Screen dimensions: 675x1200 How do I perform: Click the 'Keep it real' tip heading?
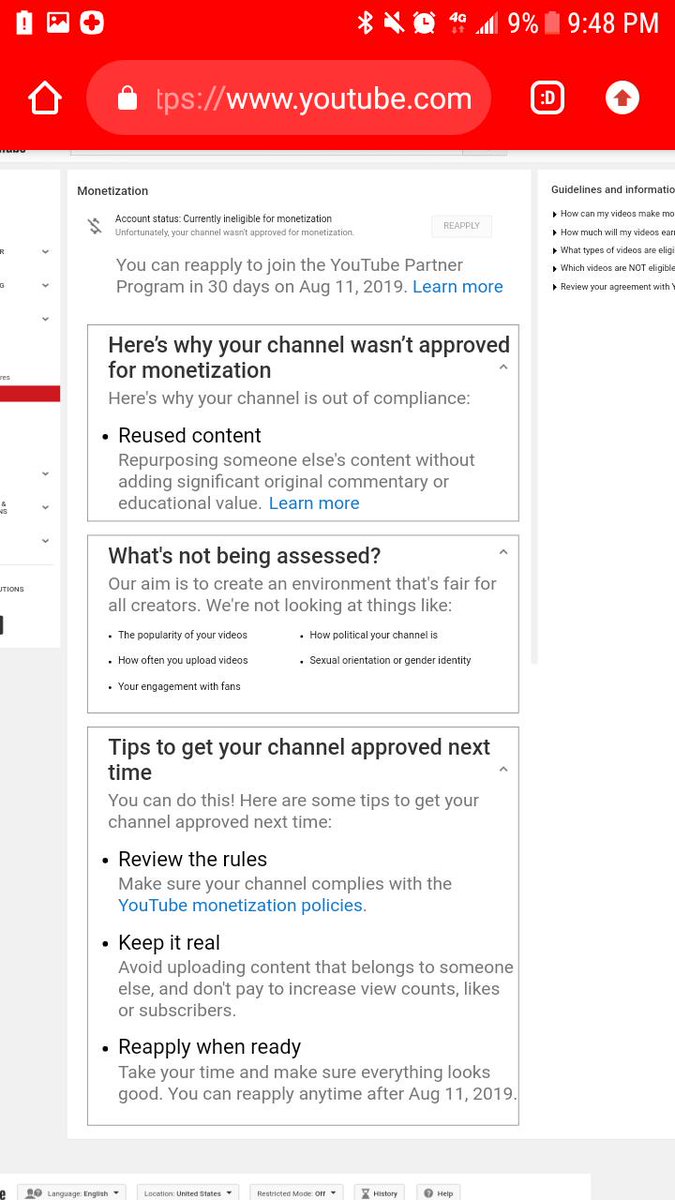[169, 943]
